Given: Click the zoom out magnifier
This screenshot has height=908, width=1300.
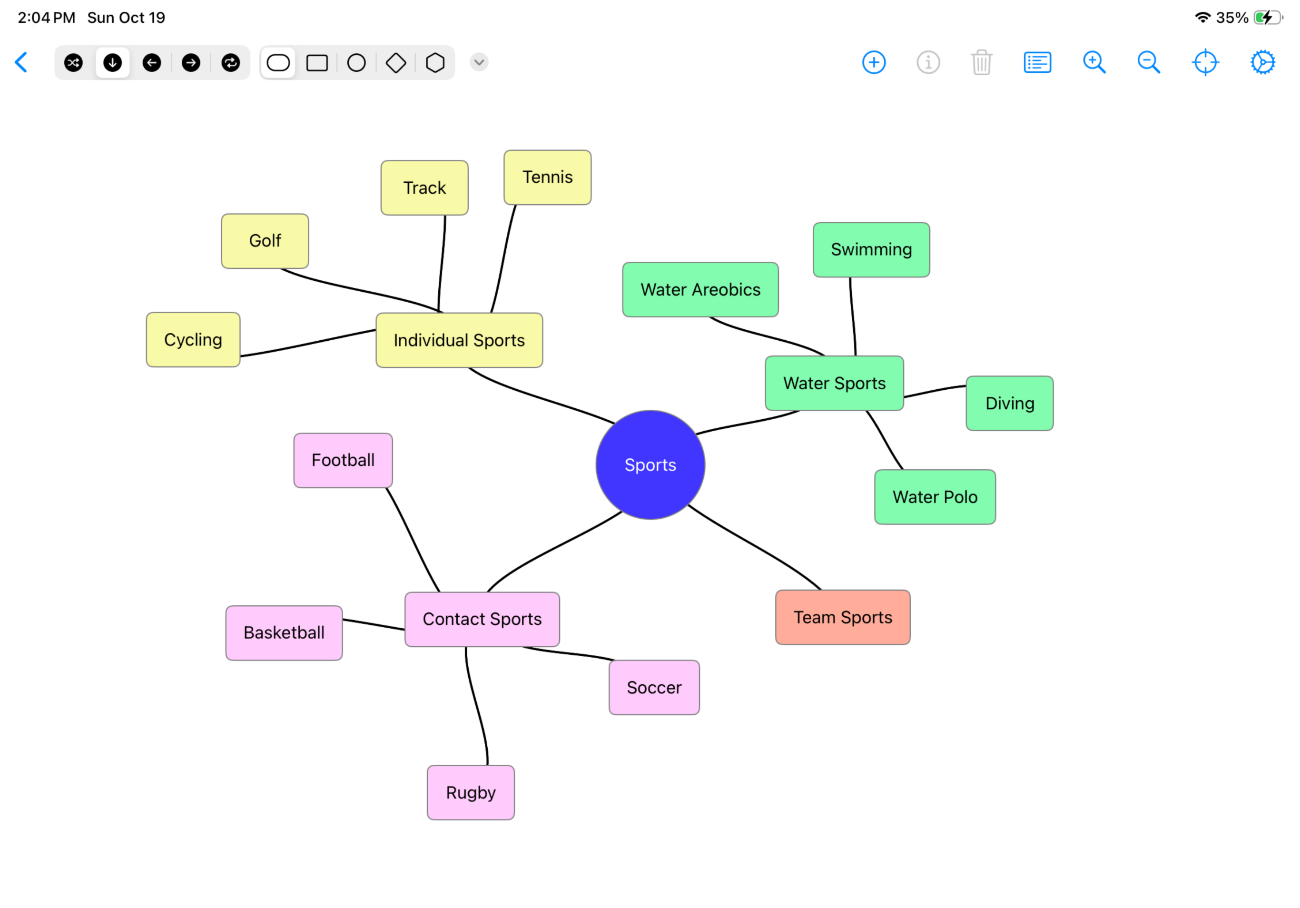Looking at the screenshot, I should pyautogui.click(x=1149, y=62).
